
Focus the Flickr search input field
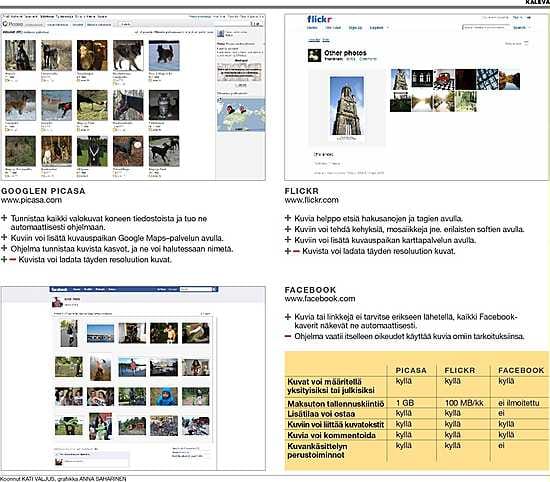click(486, 27)
